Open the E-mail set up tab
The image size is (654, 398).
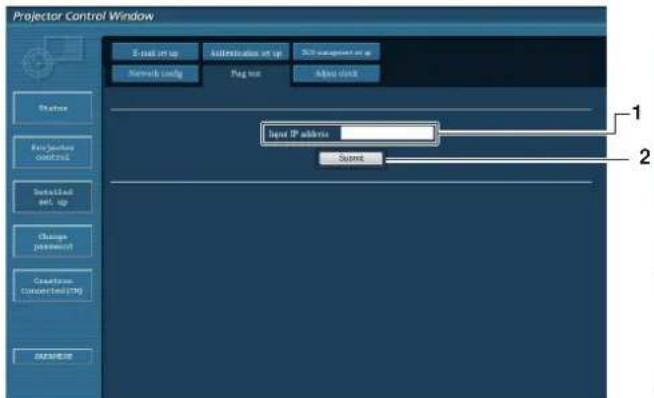tap(155, 53)
